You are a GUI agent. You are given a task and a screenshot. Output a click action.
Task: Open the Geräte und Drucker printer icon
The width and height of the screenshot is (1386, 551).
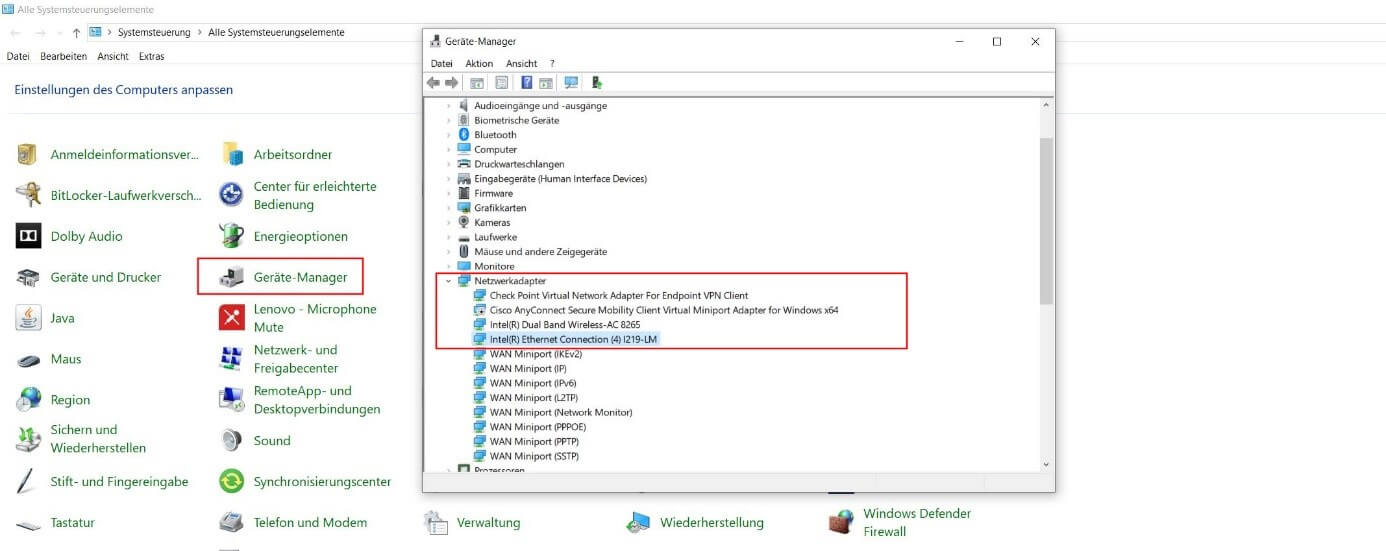(x=28, y=277)
